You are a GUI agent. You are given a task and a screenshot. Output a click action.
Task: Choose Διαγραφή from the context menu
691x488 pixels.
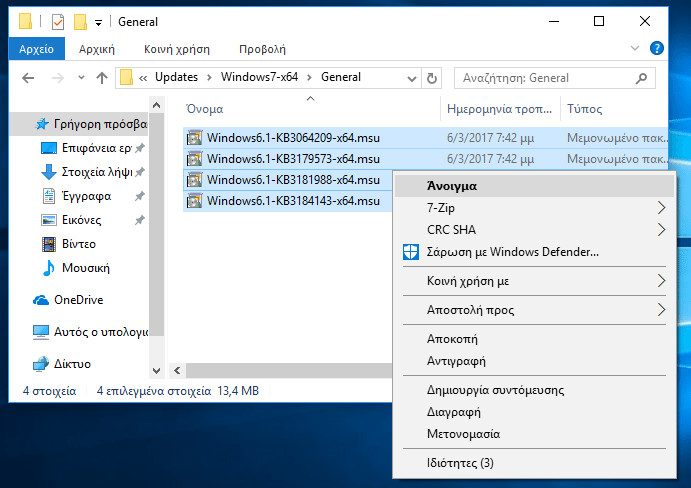point(534,412)
